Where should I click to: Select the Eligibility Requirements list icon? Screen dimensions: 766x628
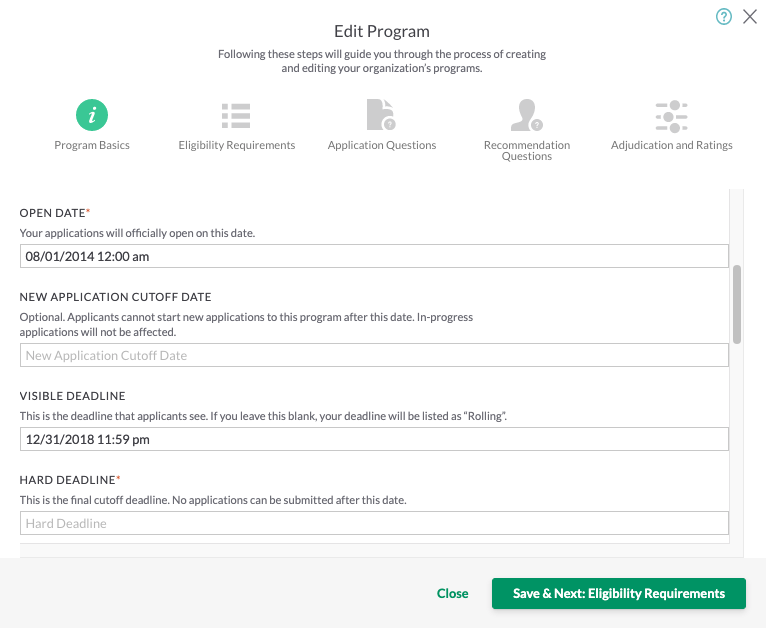click(236, 115)
